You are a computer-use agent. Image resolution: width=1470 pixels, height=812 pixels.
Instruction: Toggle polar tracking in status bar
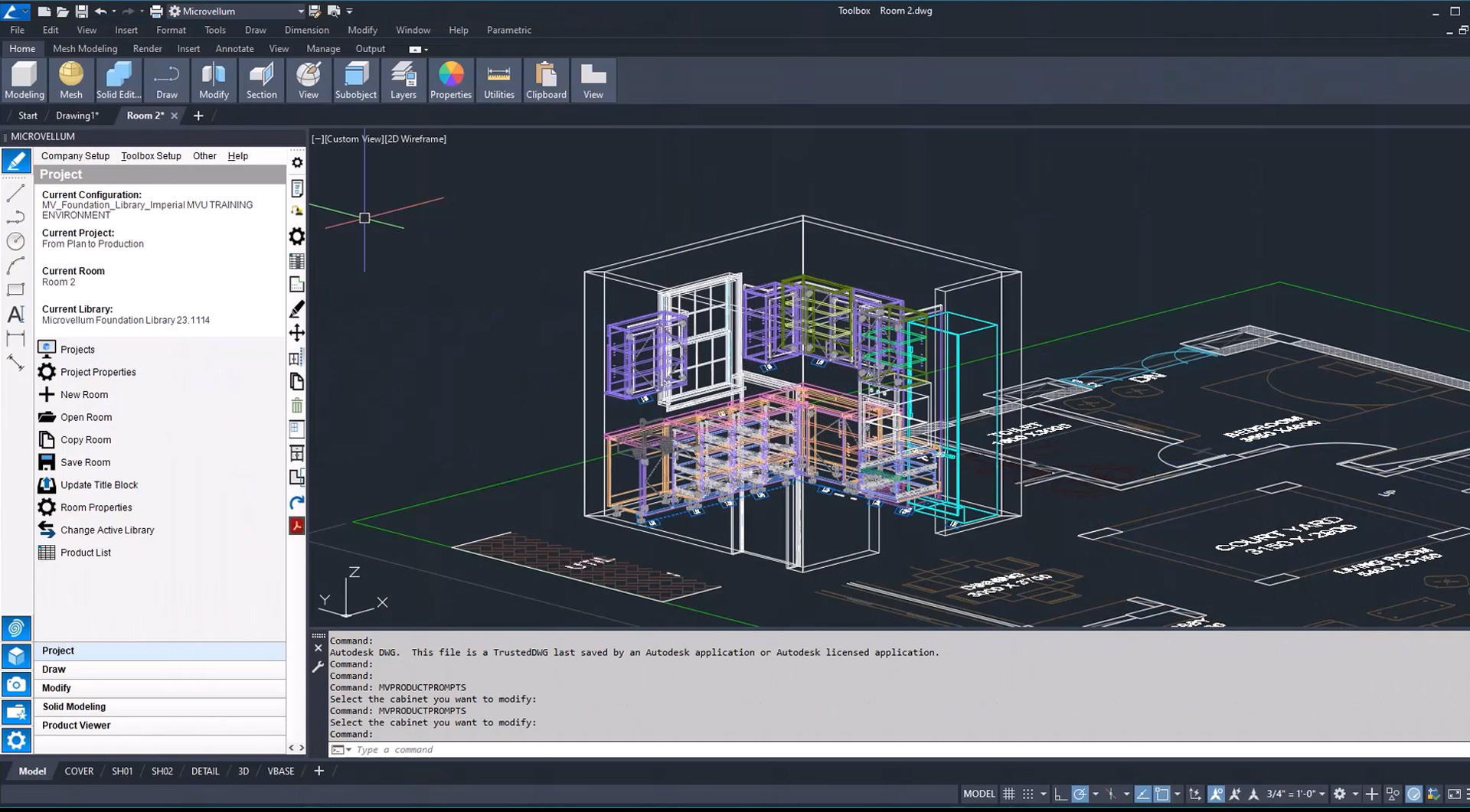[x=1080, y=794]
